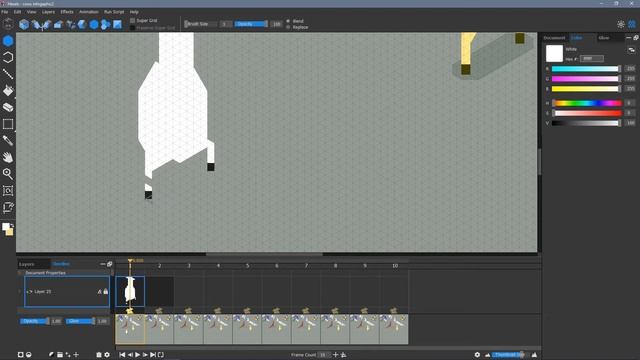The height and width of the screenshot is (360, 640).
Task: Select the Rectangle marquee tool
Action: point(8,124)
